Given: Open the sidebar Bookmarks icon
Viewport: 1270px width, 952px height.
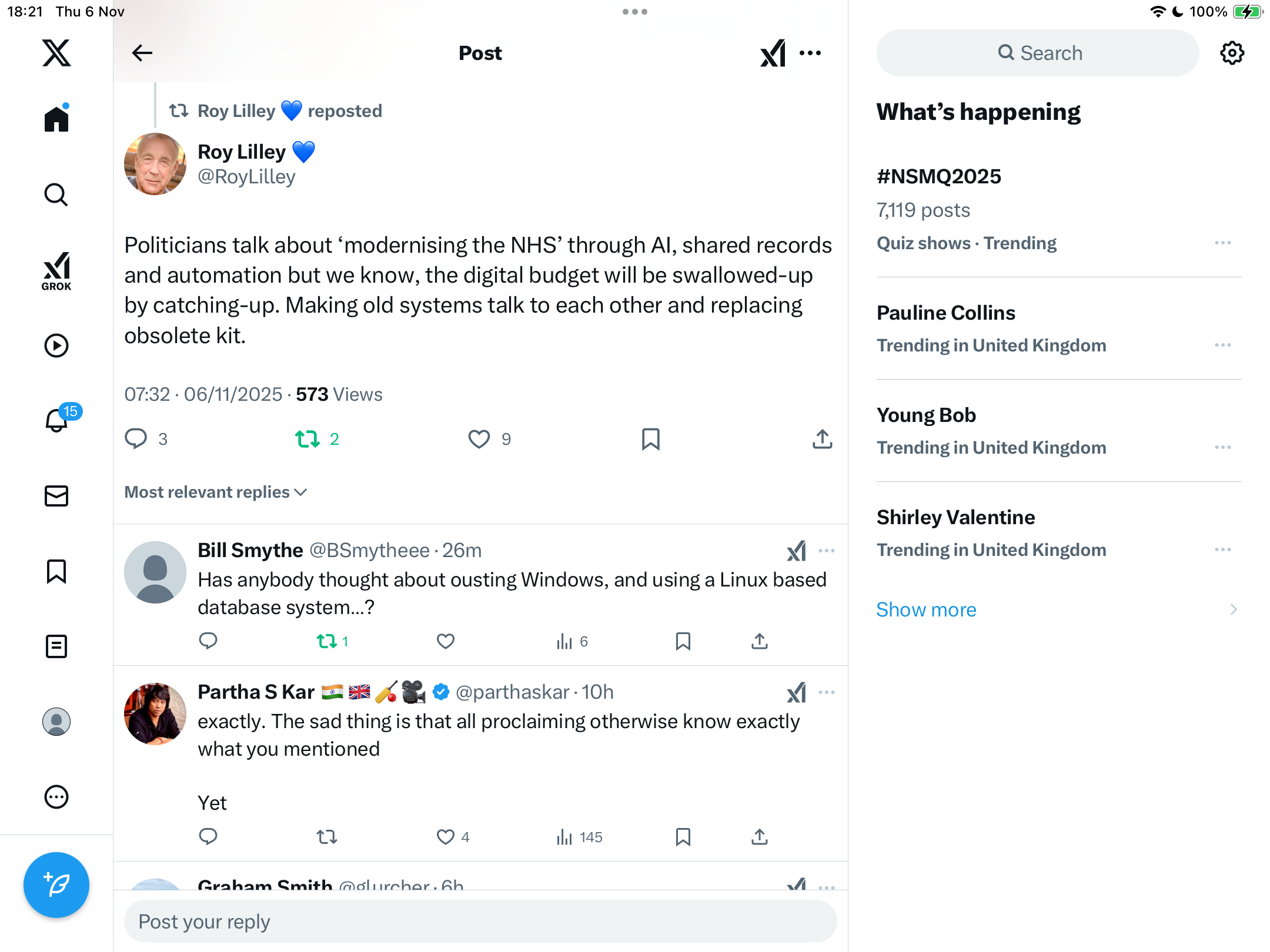Looking at the screenshot, I should (56, 571).
